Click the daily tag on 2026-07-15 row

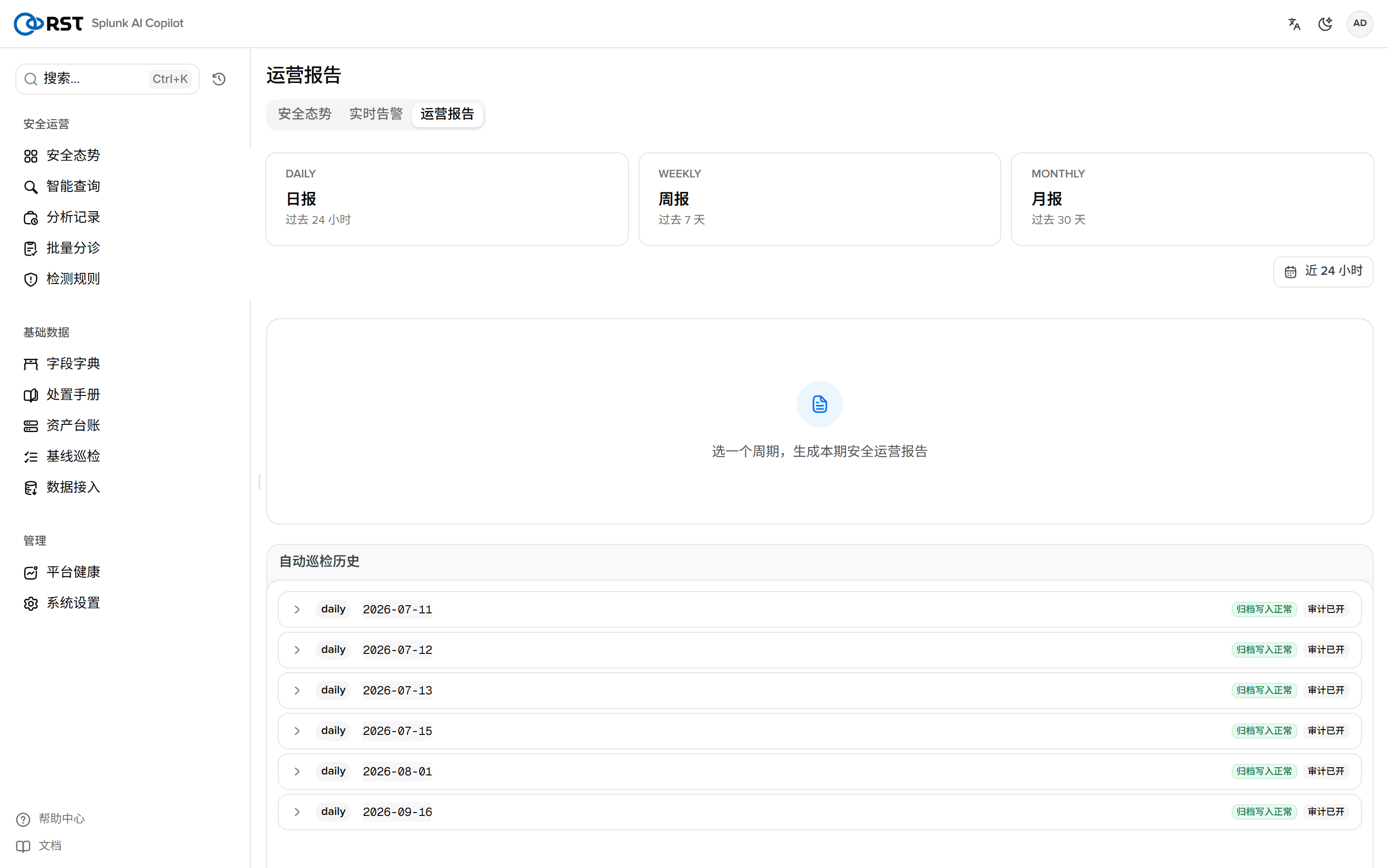(x=333, y=731)
